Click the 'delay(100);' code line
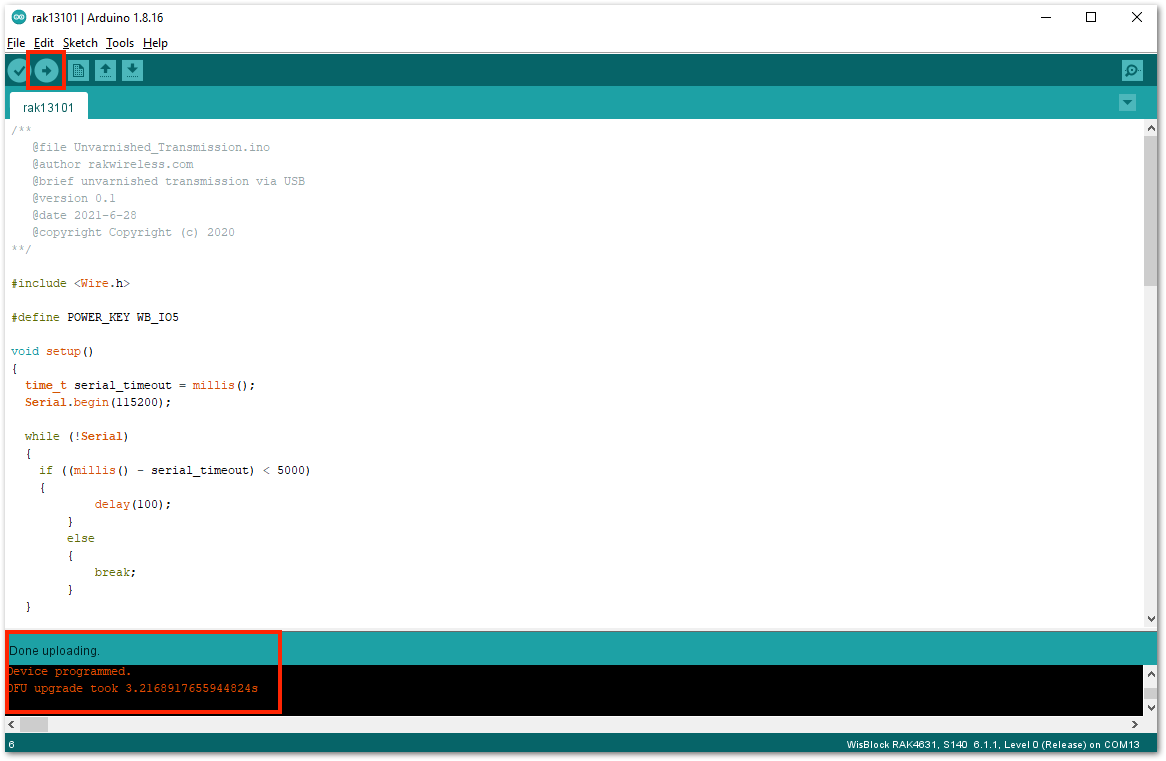The image size is (1166, 761). point(132,504)
